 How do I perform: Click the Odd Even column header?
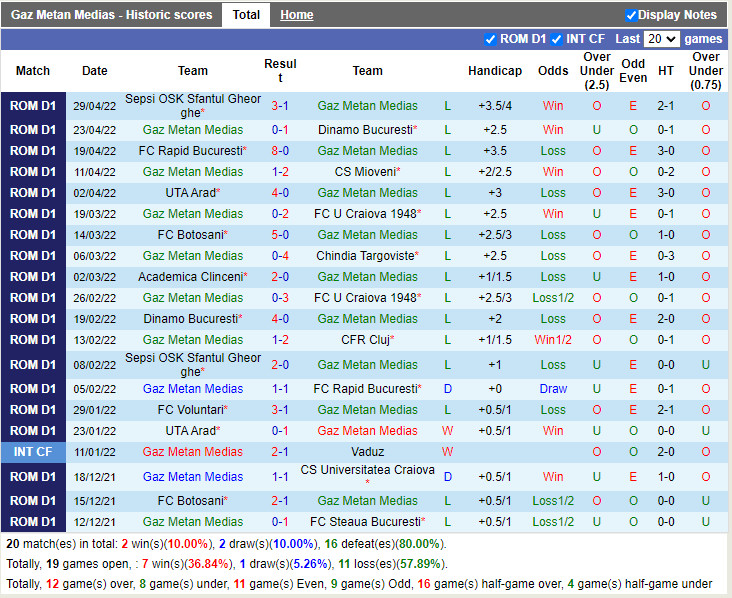tap(633, 71)
